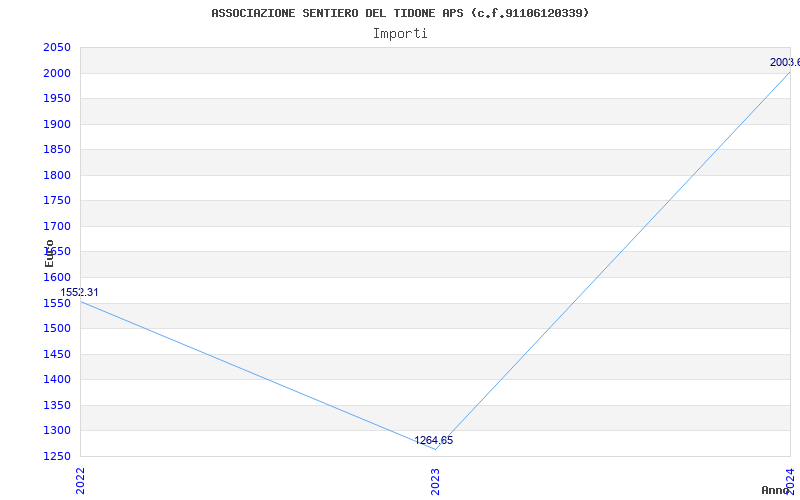Click the 1350 y-axis value
The width and height of the screenshot is (800, 500).
click(x=57, y=405)
